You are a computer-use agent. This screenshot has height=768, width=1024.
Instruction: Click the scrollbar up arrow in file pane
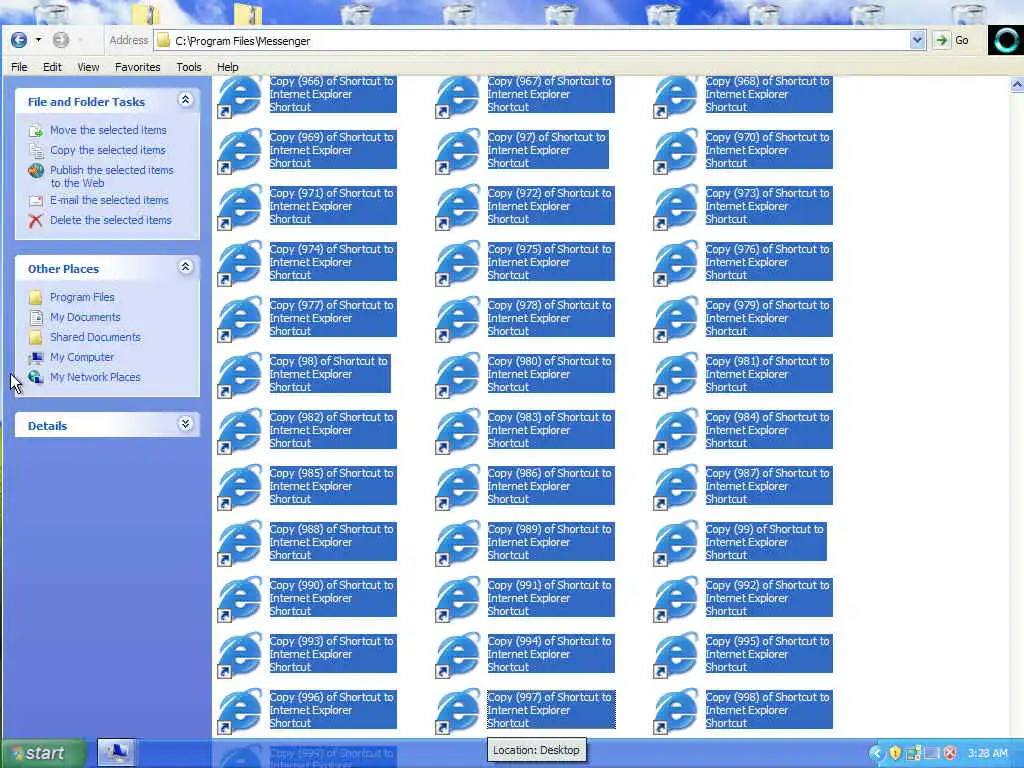(x=1017, y=85)
